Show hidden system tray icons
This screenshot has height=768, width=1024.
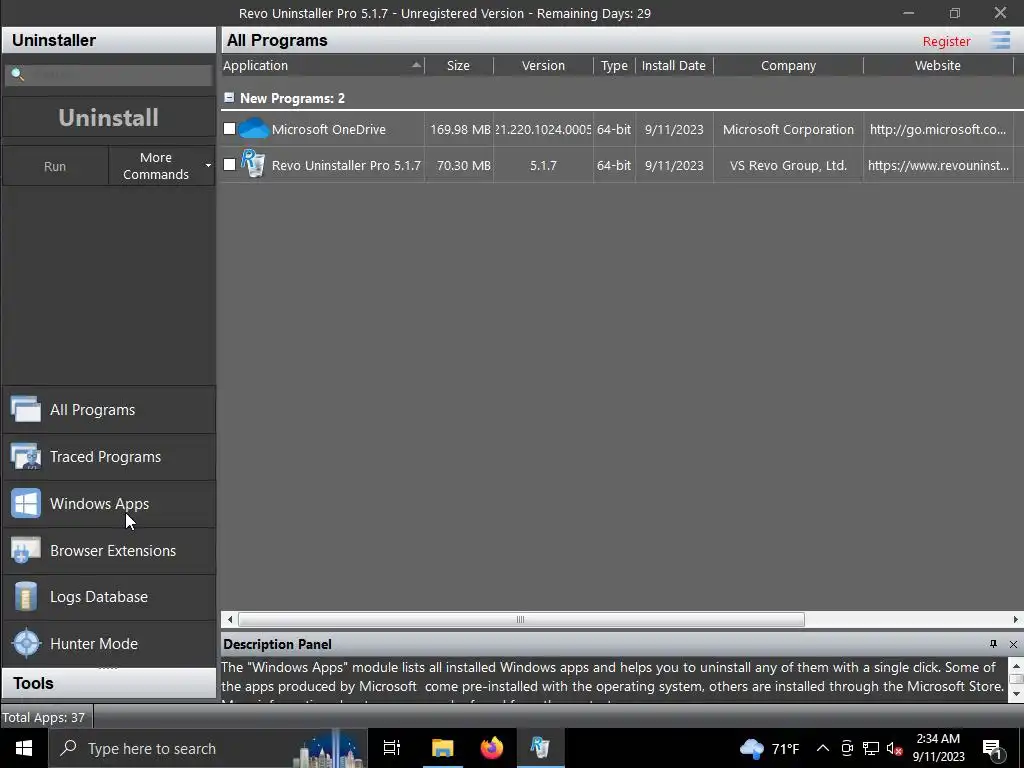823,748
